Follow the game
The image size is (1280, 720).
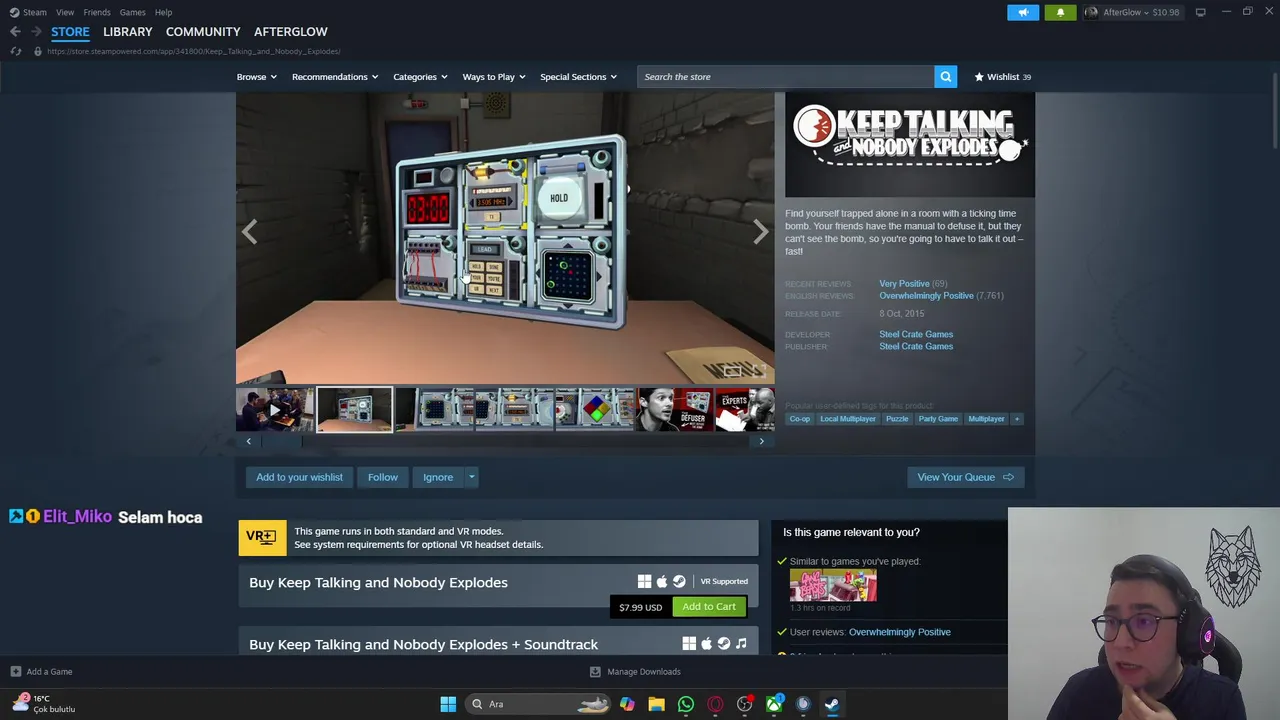coord(383,477)
